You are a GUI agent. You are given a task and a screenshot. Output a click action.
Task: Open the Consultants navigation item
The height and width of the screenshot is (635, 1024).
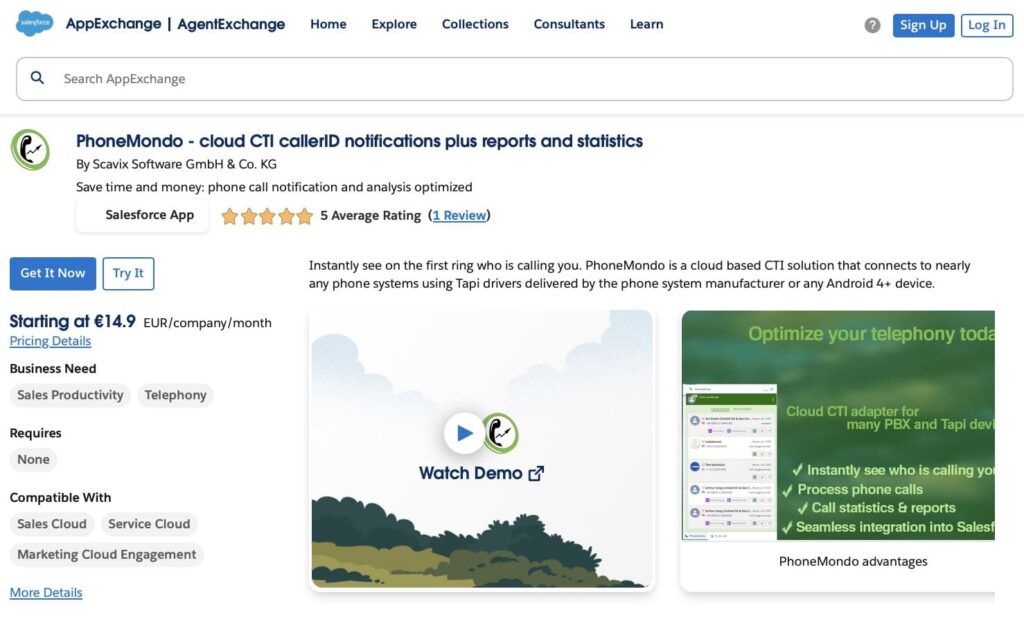(569, 24)
